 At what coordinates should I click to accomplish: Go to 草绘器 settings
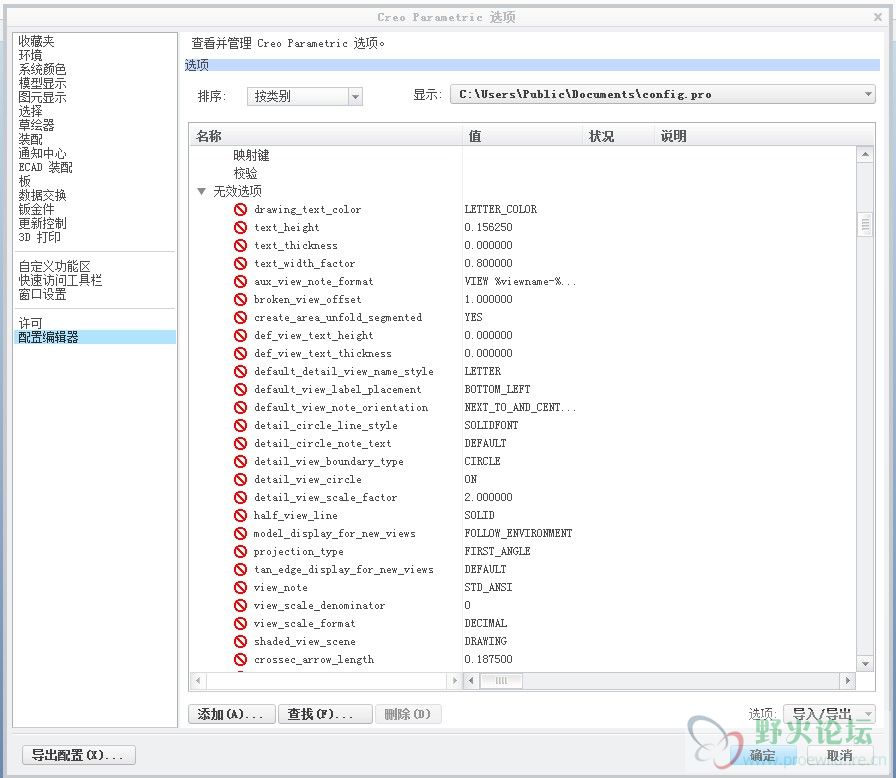(36, 125)
